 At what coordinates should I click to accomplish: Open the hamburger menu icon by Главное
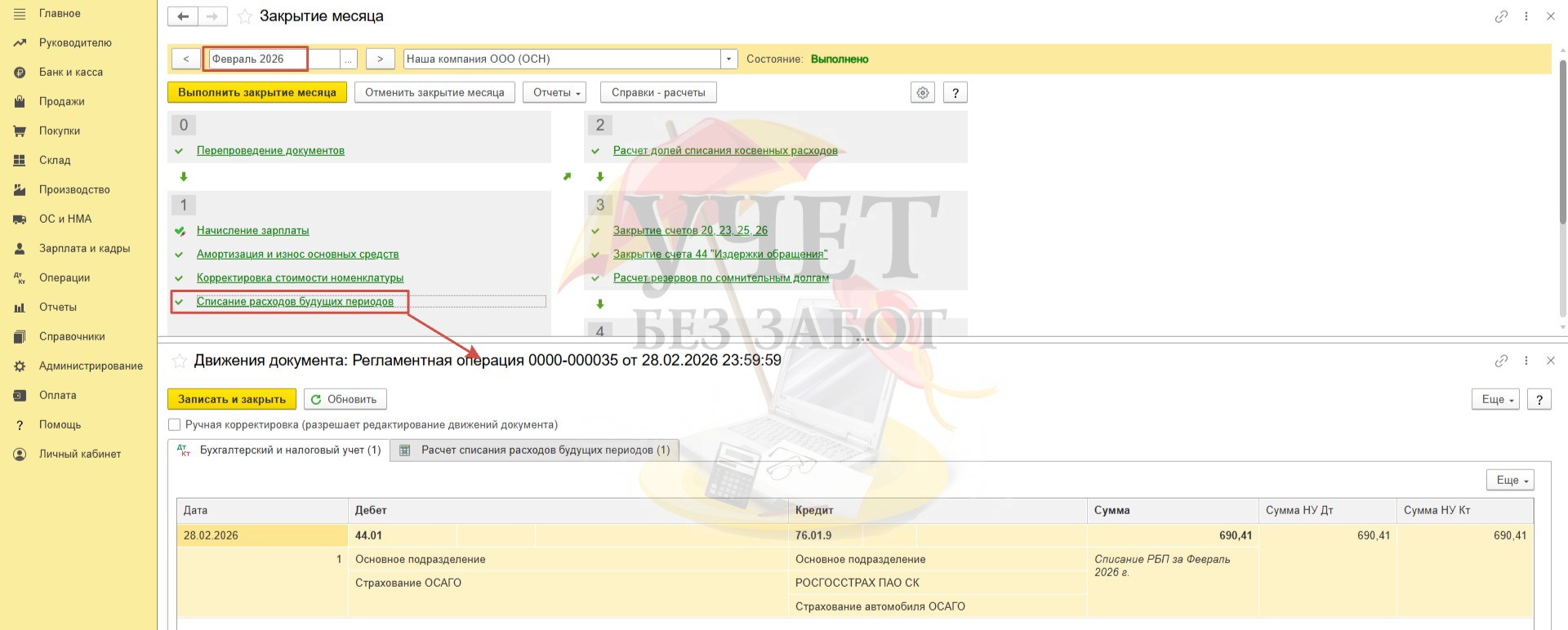(20, 14)
